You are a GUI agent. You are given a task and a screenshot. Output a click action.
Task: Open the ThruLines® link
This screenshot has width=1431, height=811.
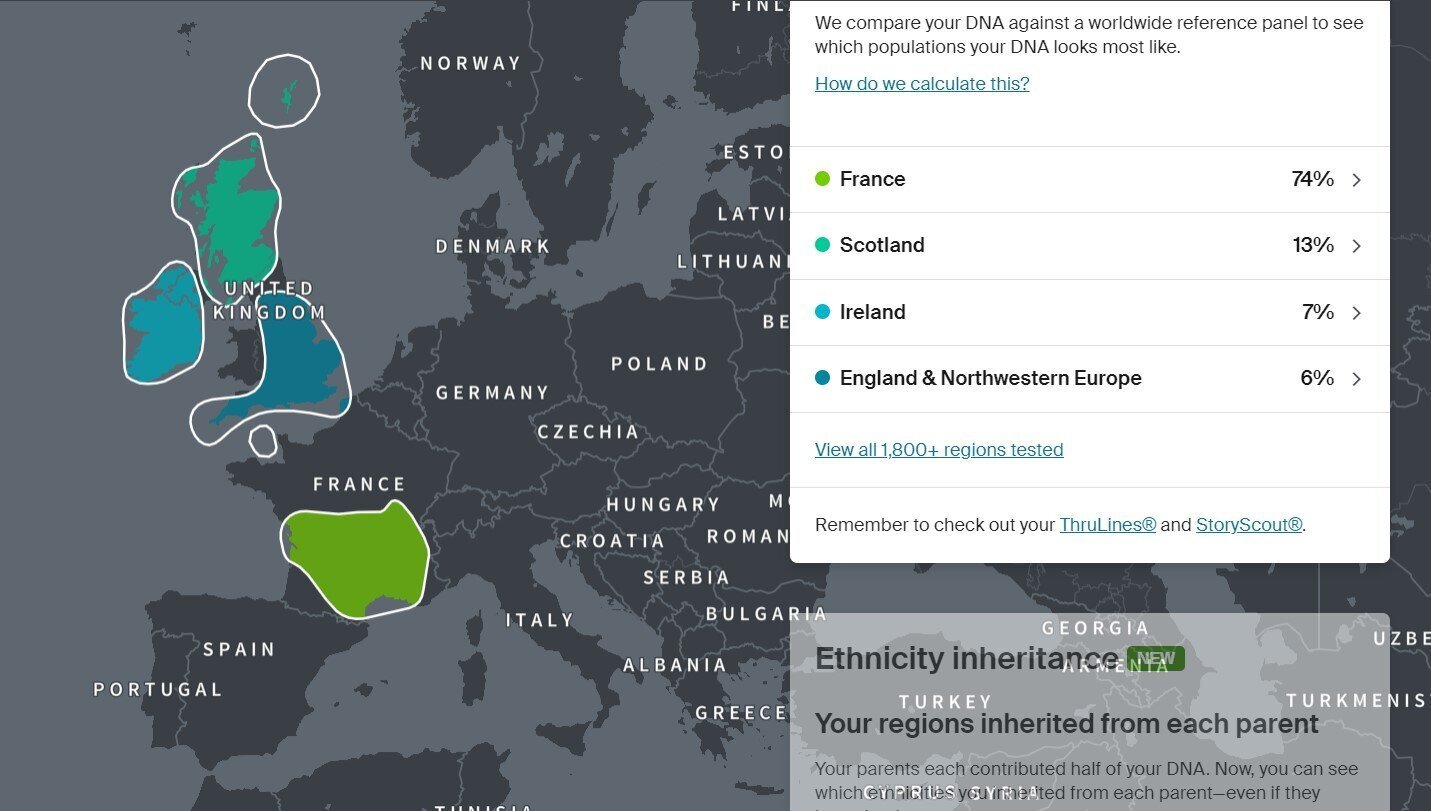(x=1108, y=525)
